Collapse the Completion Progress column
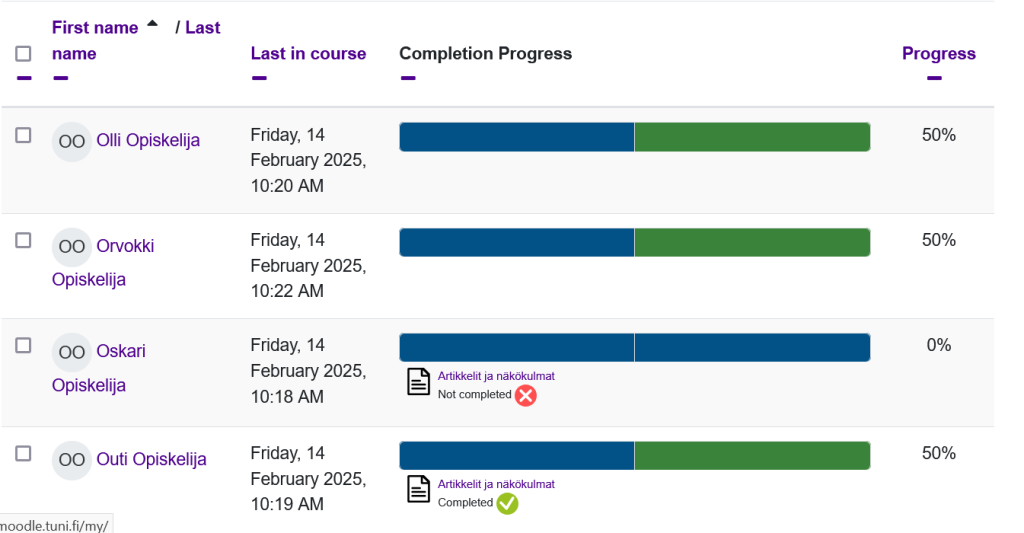Image resolution: width=1024 pixels, height=533 pixels. point(407,78)
